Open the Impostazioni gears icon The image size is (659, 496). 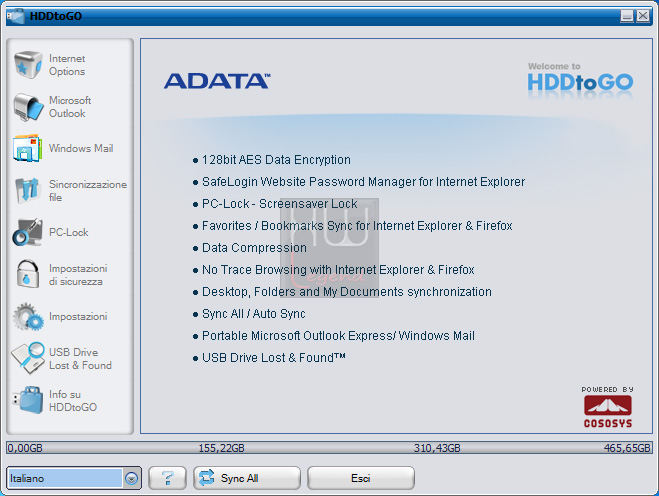point(28,317)
